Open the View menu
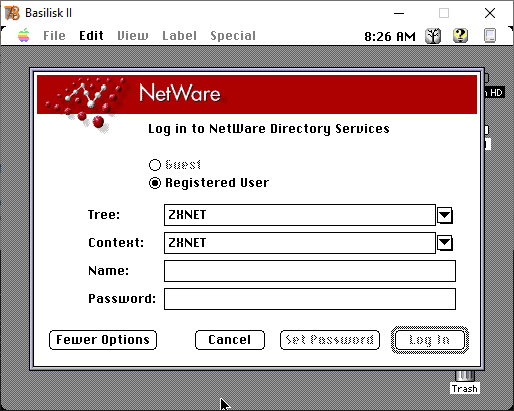This screenshot has height=411, width=514. 133,36
